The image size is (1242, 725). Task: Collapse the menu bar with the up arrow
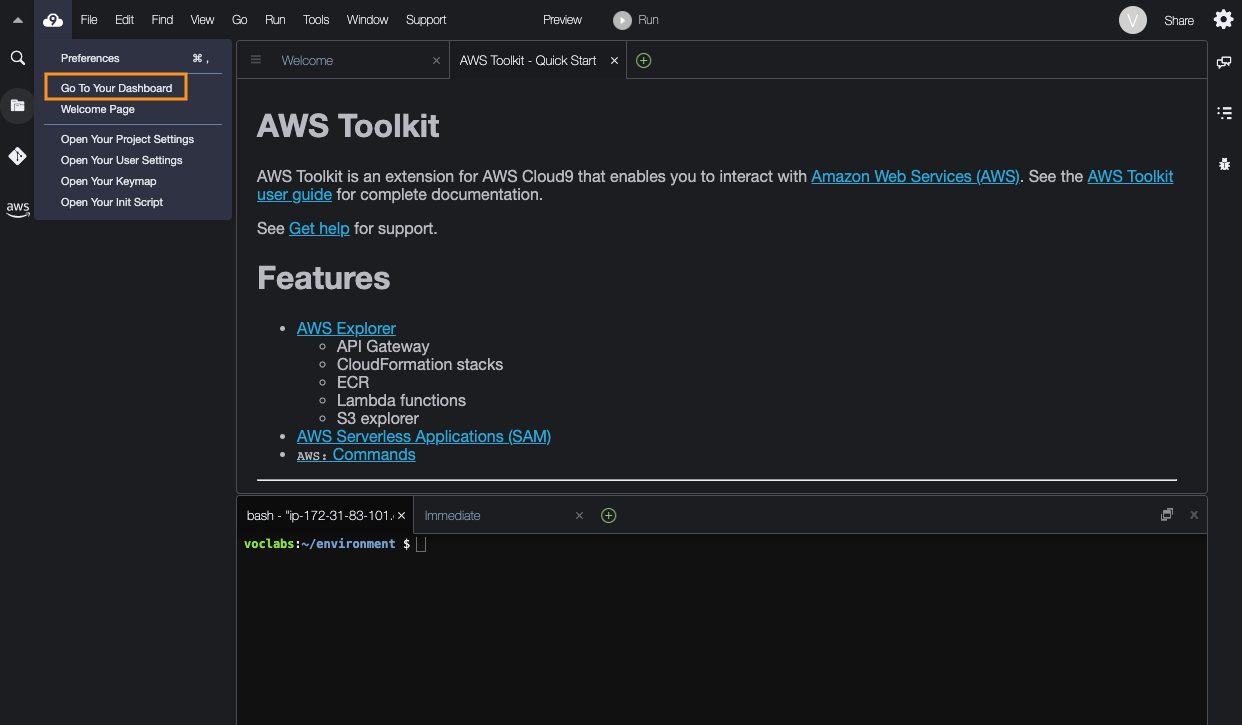(x=17, y=20)
